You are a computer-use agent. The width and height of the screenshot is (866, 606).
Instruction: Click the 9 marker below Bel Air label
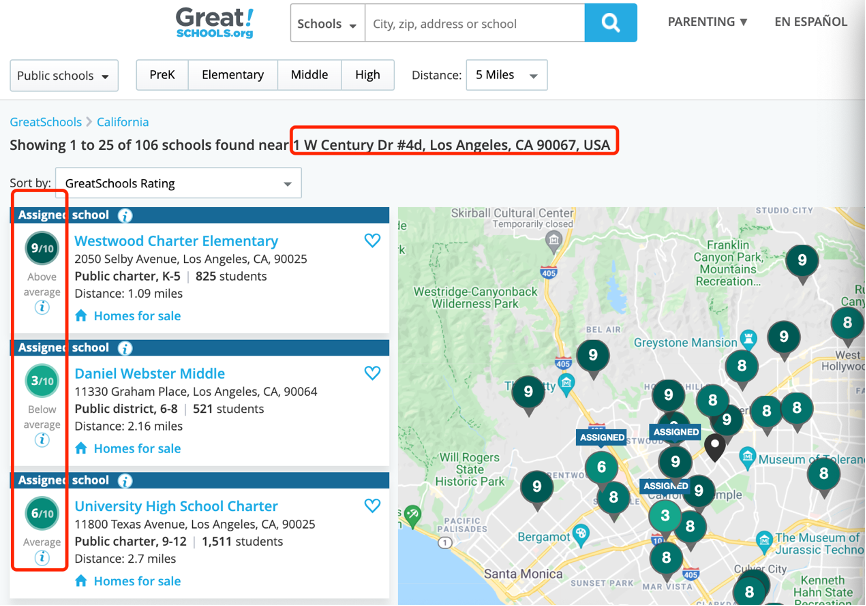[593, 357]
